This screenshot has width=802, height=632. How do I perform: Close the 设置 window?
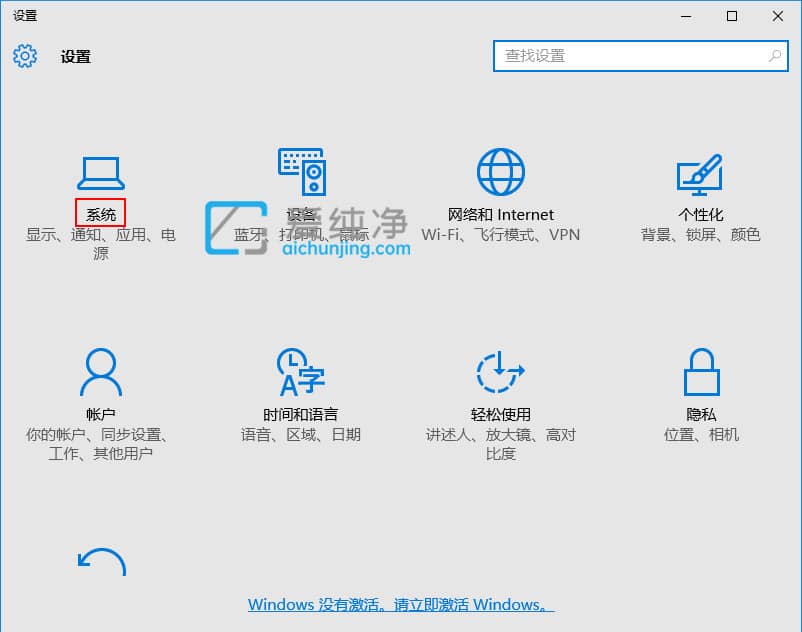(778, 16)
